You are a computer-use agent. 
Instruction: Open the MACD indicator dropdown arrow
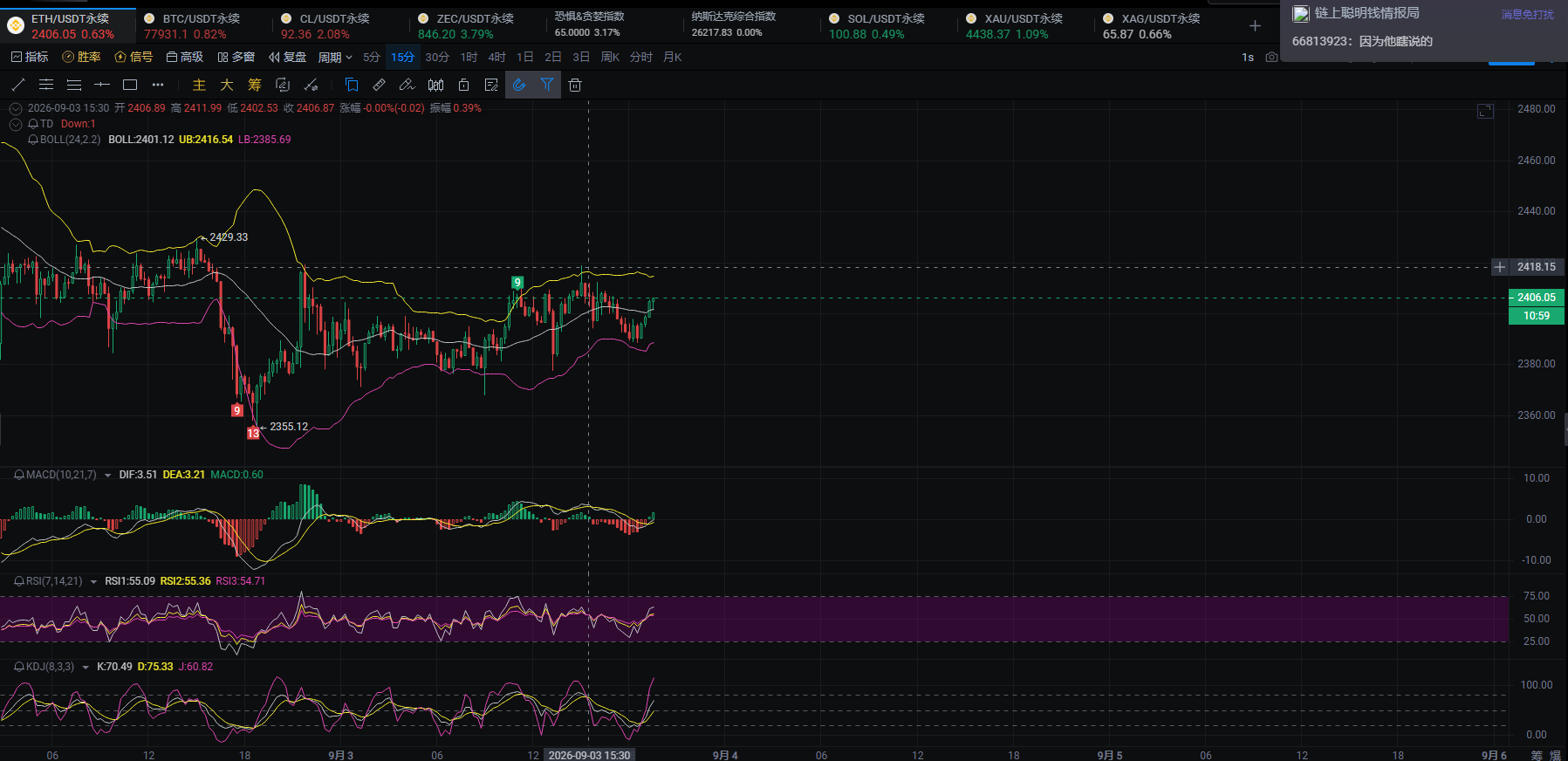(x=107, y=475)
